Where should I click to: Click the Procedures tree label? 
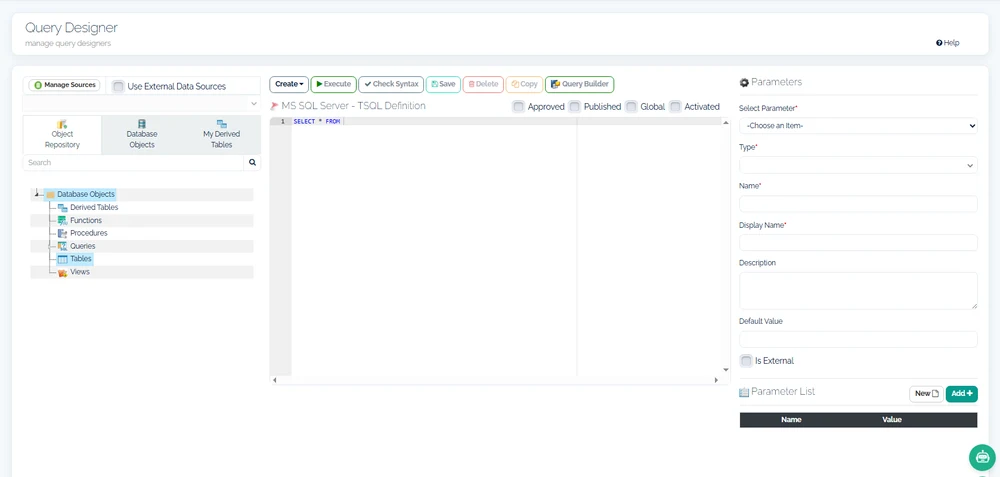(89, 233)
